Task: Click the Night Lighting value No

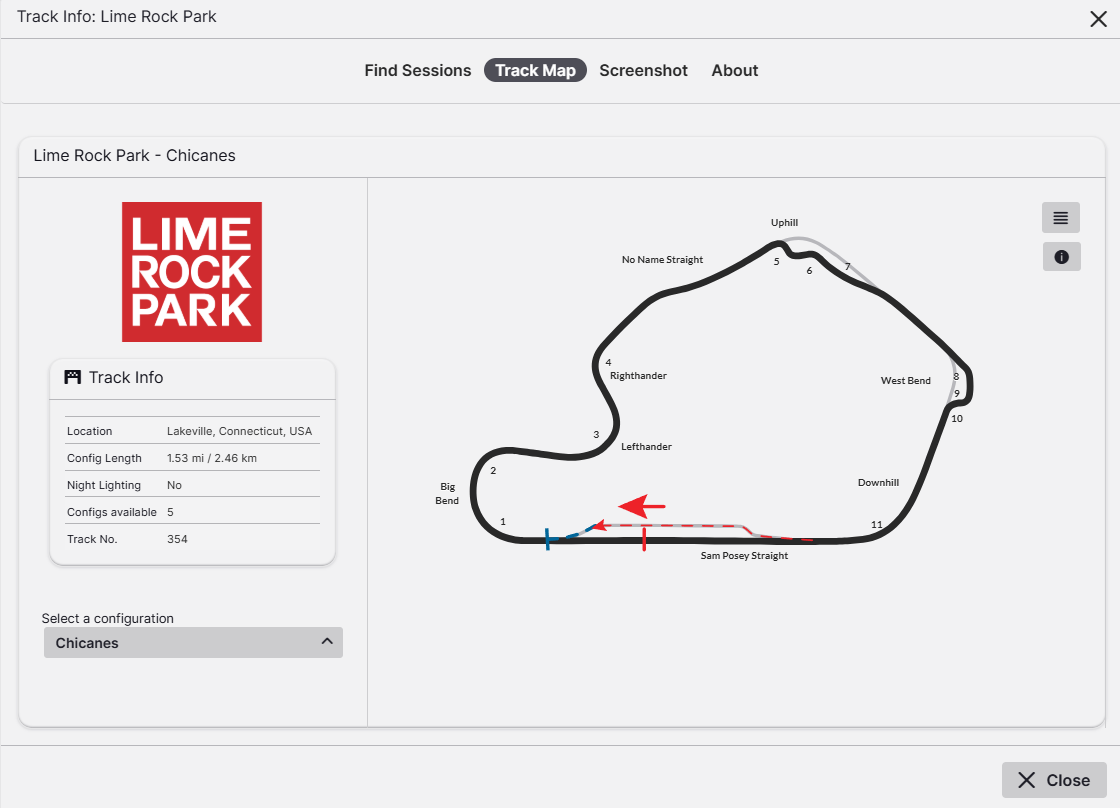Action: coord(174,485)
